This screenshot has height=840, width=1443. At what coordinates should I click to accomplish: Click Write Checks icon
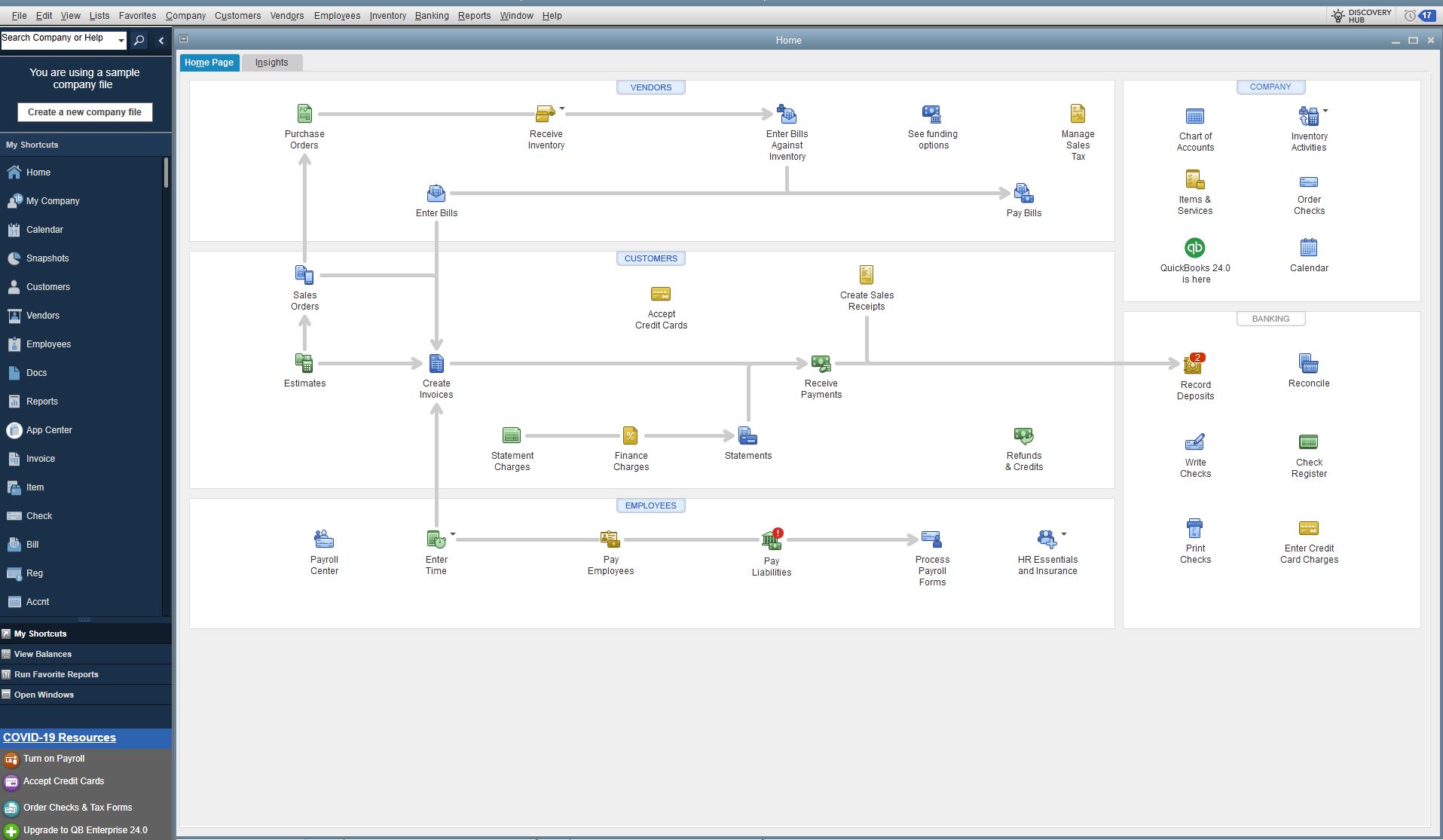(x=1195, y=442)
